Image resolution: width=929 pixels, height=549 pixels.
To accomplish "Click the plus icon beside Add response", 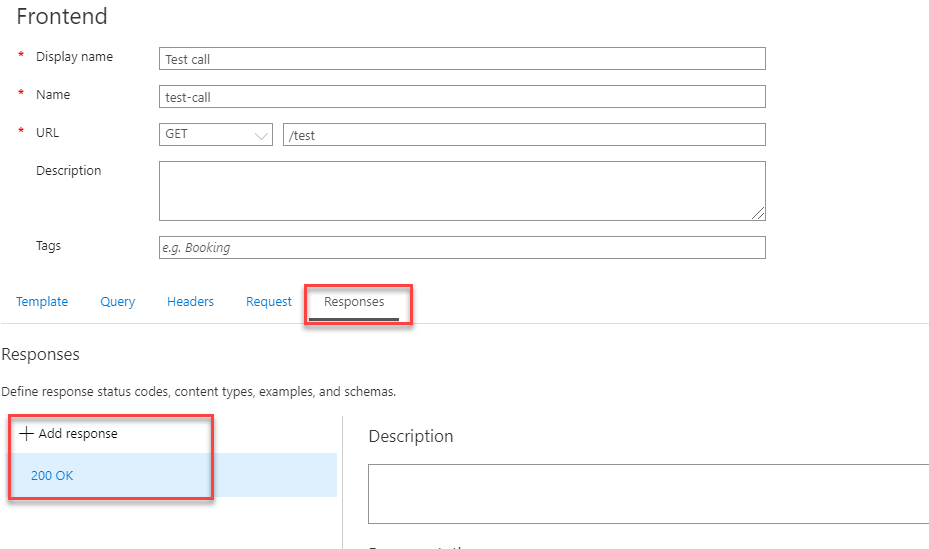I will 26,434.
